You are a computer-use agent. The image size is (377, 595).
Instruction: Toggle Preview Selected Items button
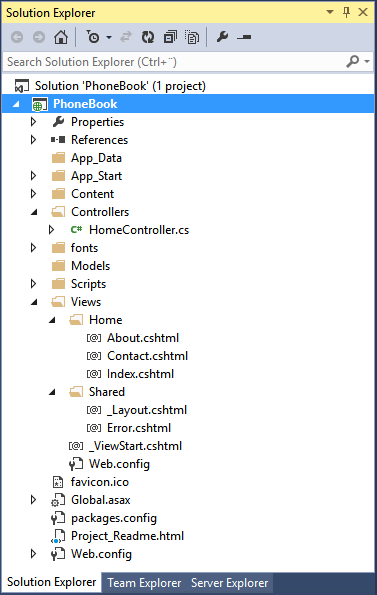tap(244, 37)
